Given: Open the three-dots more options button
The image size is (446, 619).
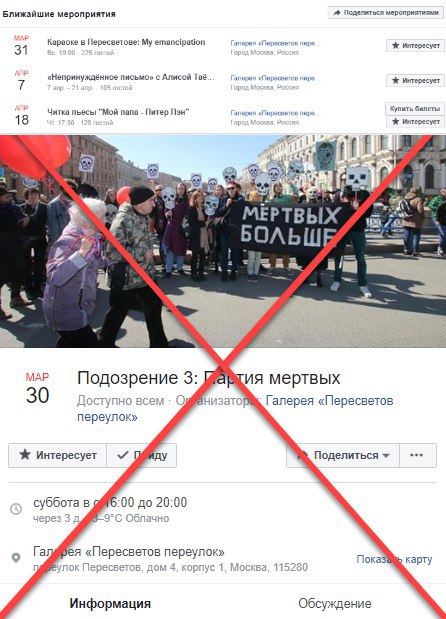Looking at the screenshot, I should click(418, 455).
